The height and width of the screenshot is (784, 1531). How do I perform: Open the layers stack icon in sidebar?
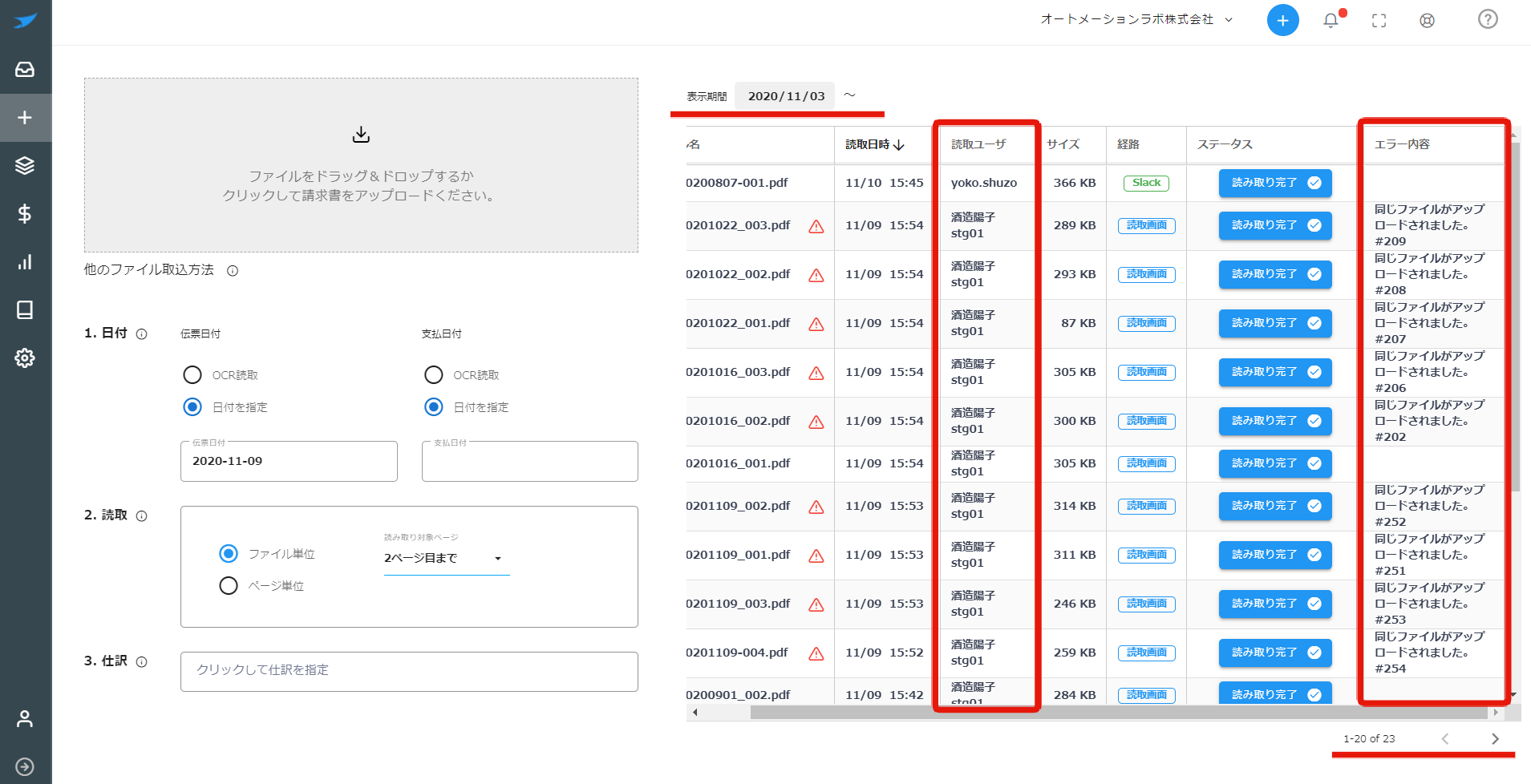point(25,166)
